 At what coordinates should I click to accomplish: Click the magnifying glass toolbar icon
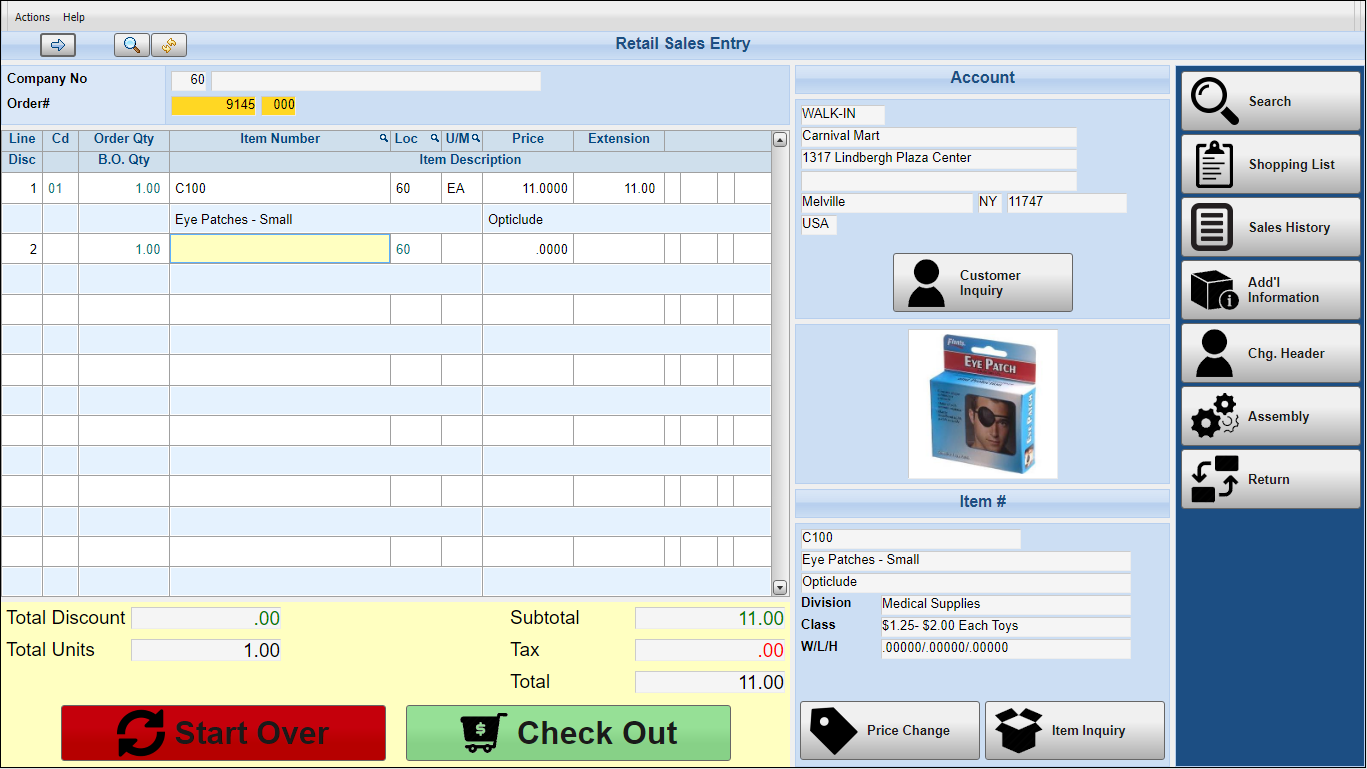coord(131,45)
